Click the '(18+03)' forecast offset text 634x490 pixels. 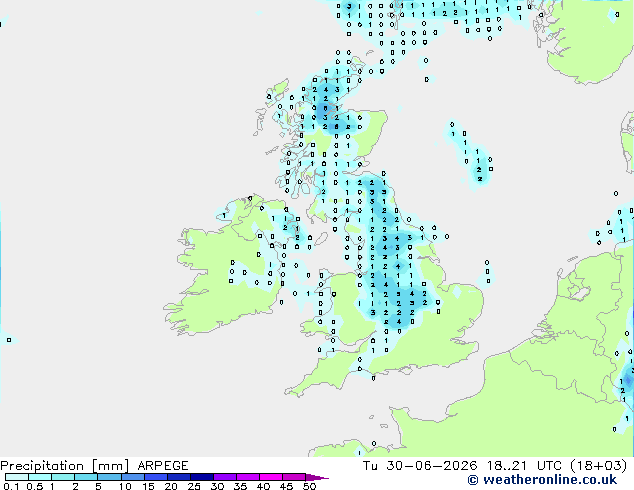tap(599, 466)
